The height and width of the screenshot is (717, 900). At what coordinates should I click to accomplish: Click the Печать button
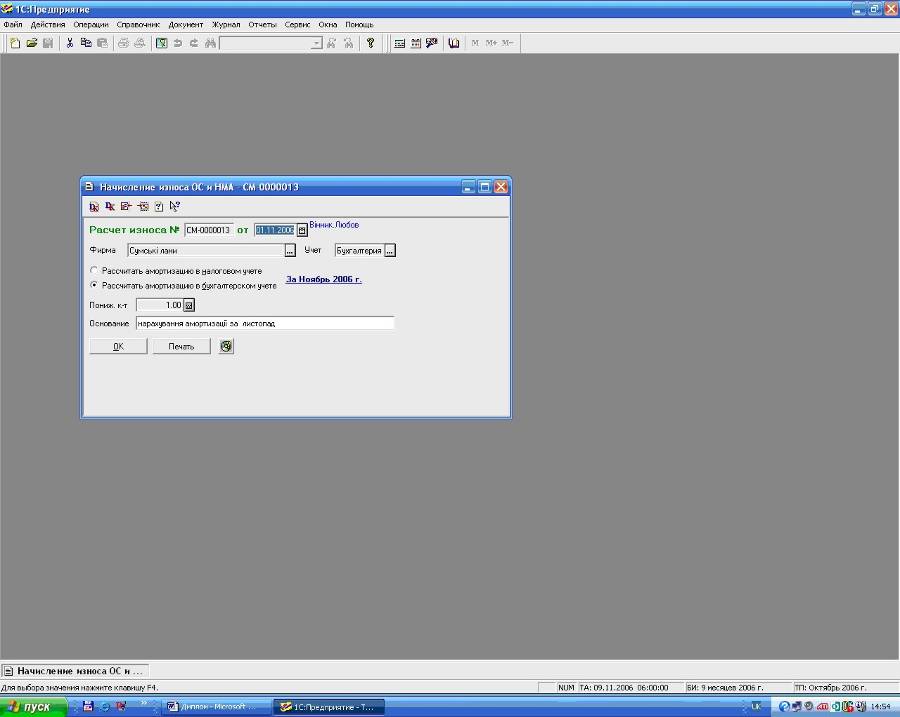[x=181, y=346]
